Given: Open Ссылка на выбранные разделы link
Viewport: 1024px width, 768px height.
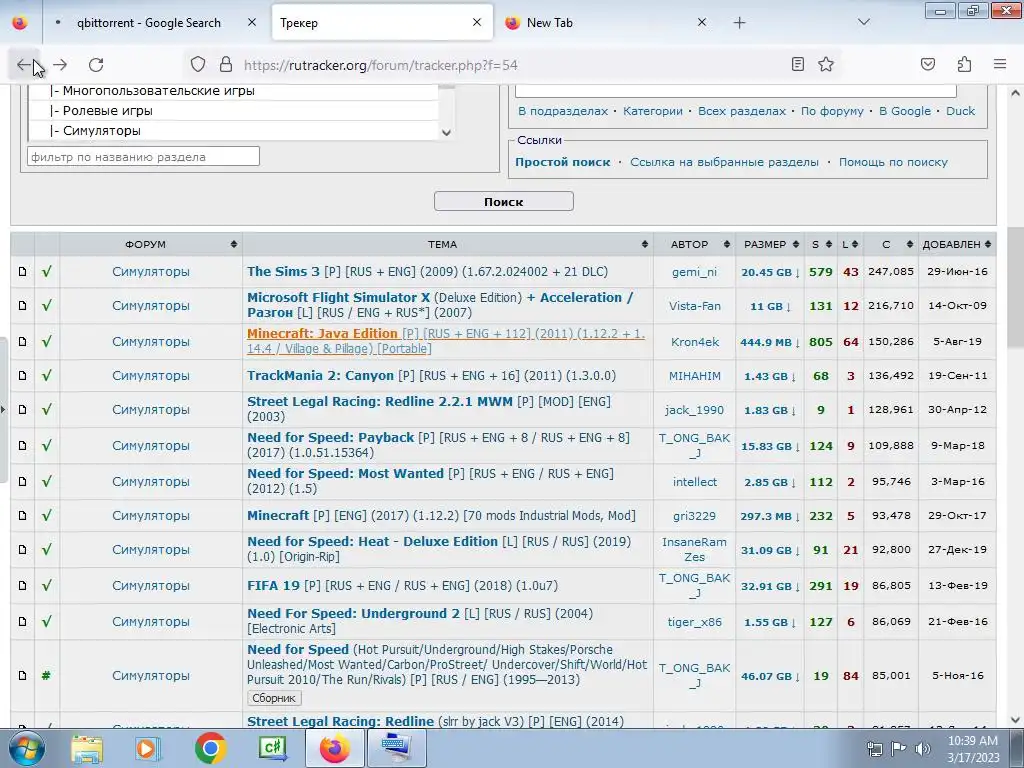Looking at the screenshot, I should point(724,162).
